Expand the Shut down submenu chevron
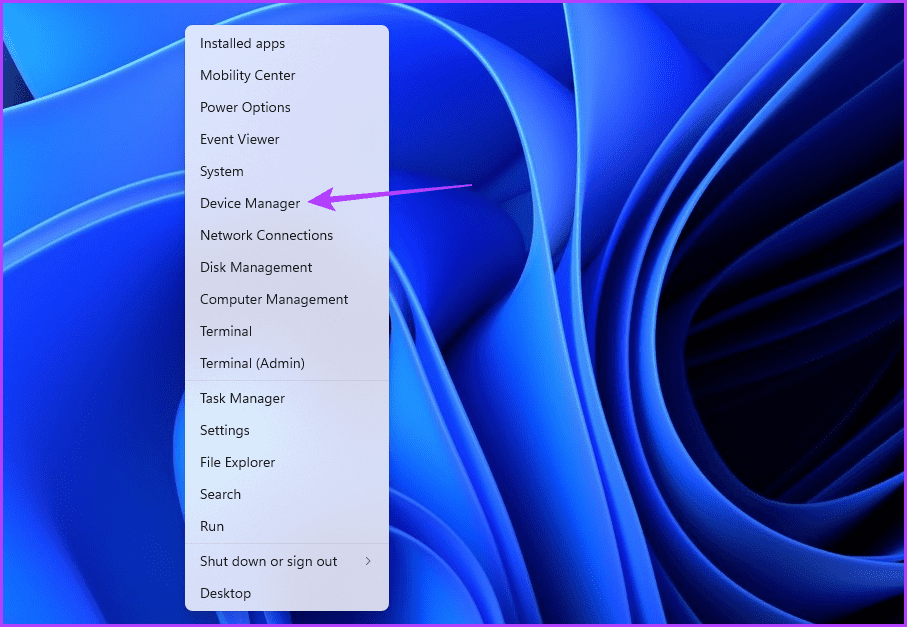This screenshot has width=907, height=627. (x=368, y=562)
